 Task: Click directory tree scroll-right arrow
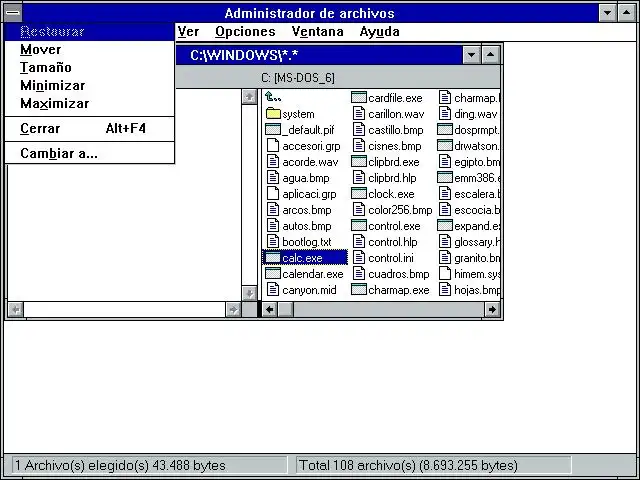click(x=233, y=310)
